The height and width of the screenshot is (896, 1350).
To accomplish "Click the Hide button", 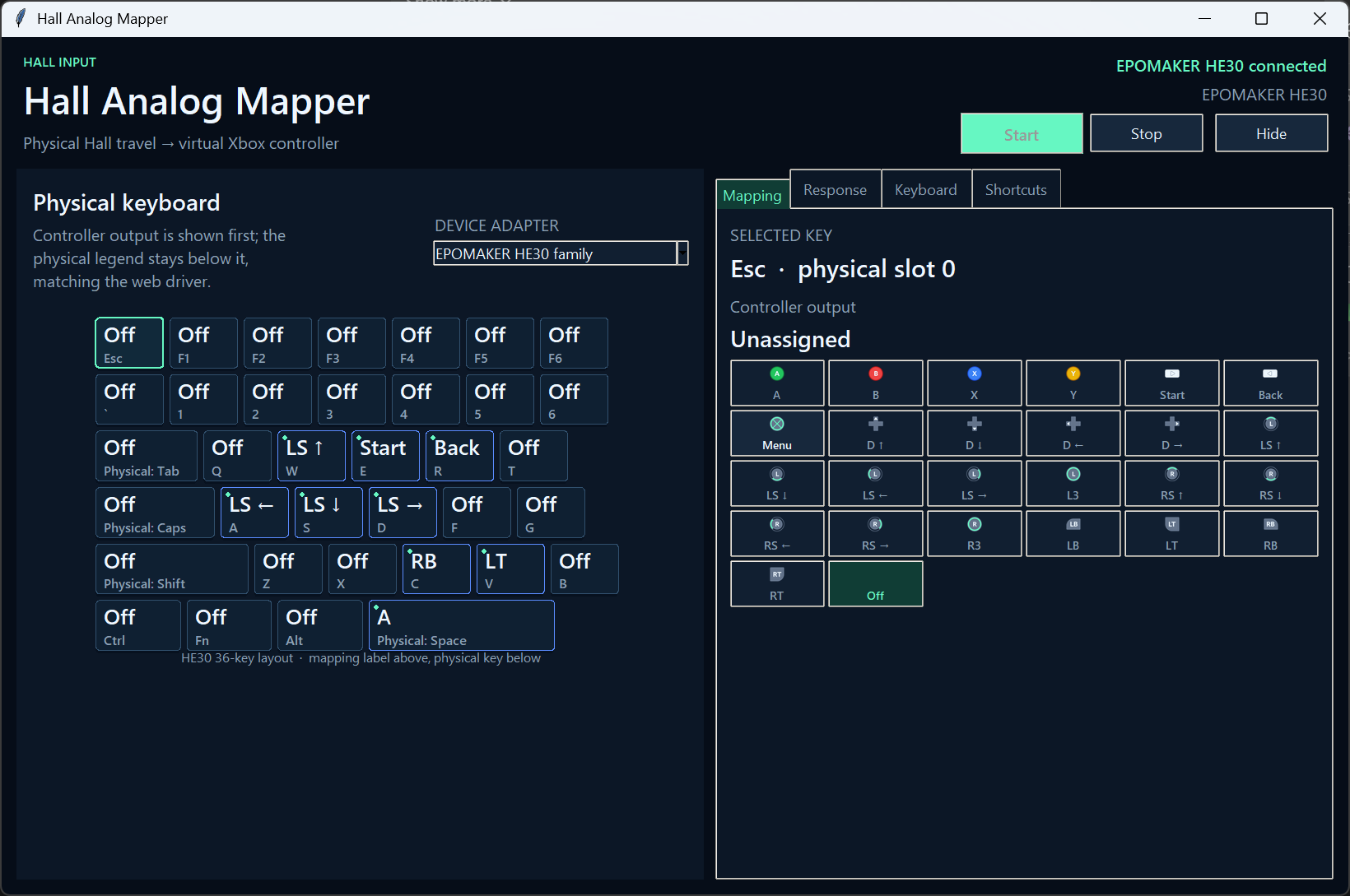I will [x=1272, y=133].
